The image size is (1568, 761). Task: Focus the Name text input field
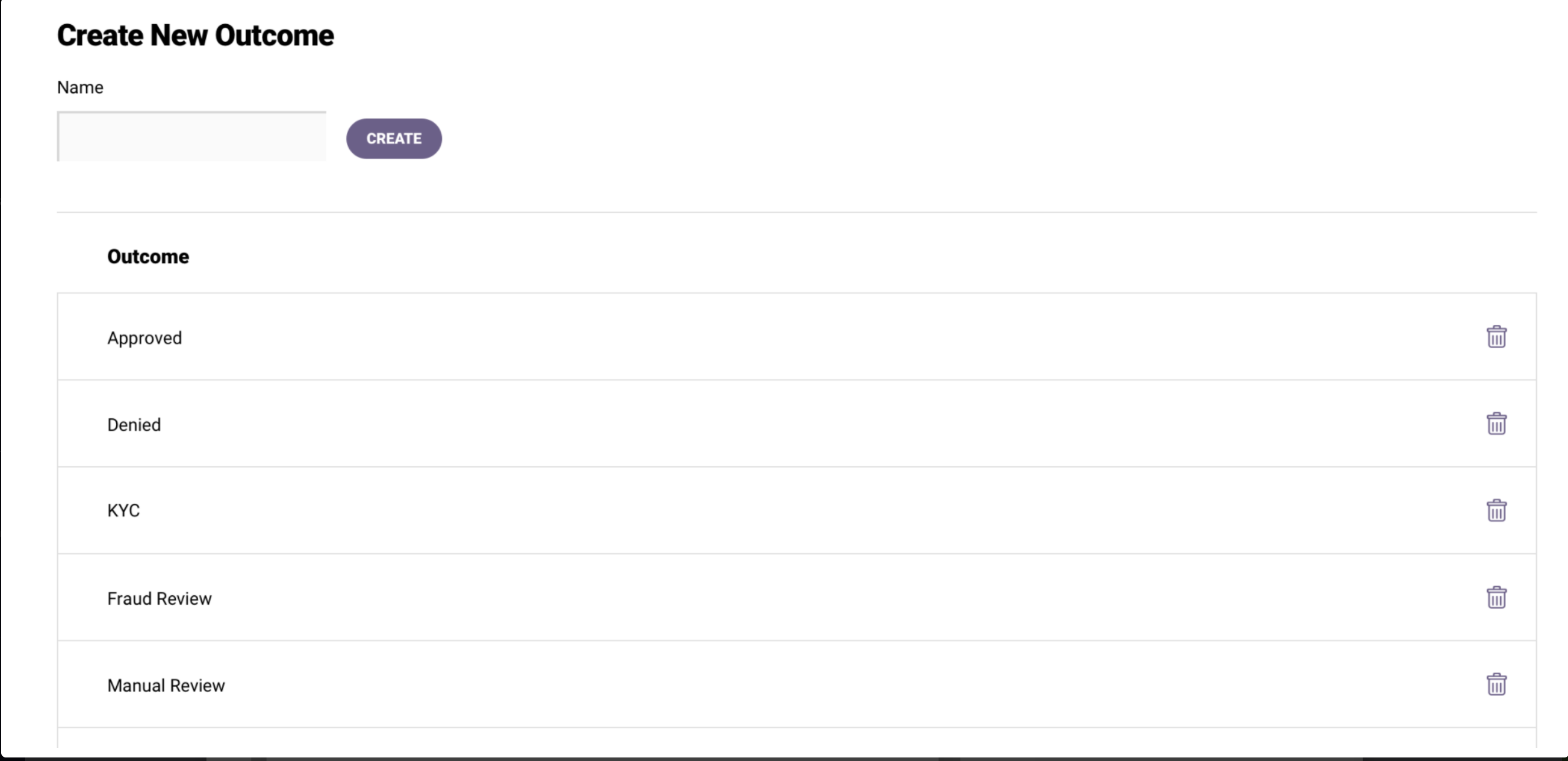click(x=192, y=136)
